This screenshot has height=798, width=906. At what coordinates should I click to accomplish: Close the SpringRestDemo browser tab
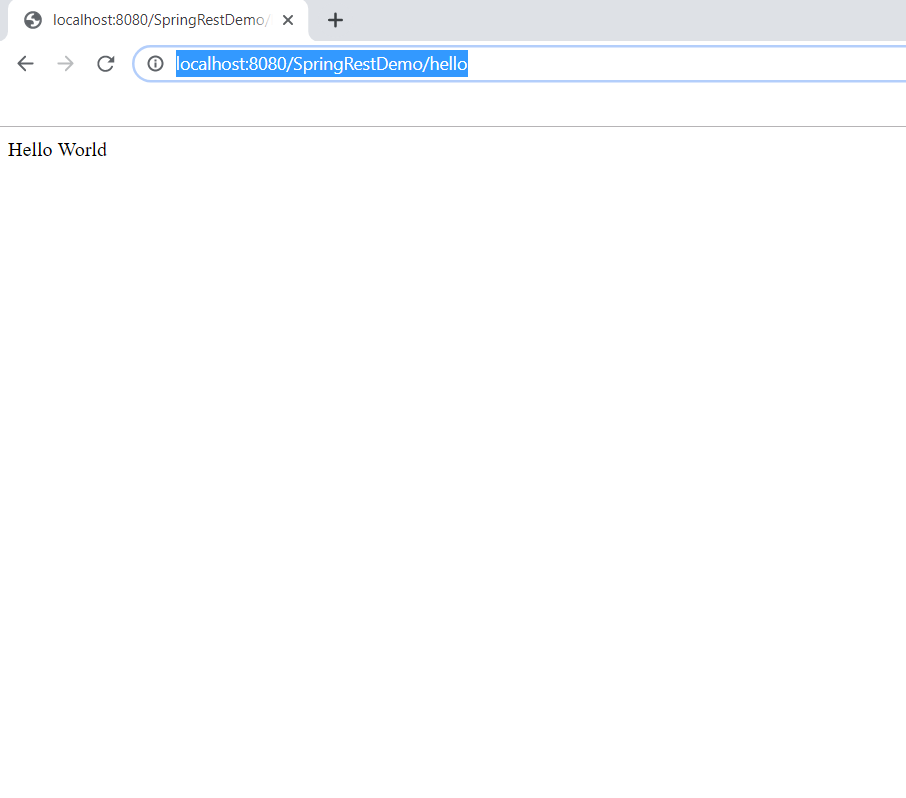(288, 20)
